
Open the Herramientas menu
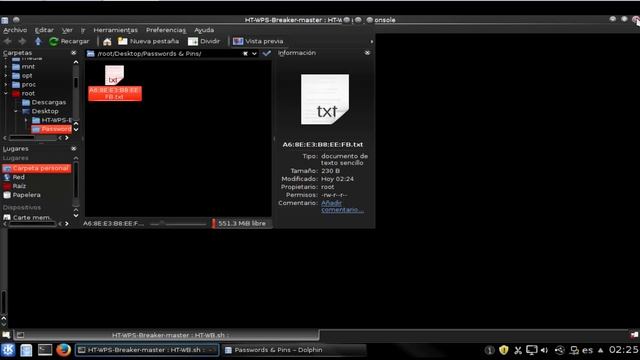(116, 30)
